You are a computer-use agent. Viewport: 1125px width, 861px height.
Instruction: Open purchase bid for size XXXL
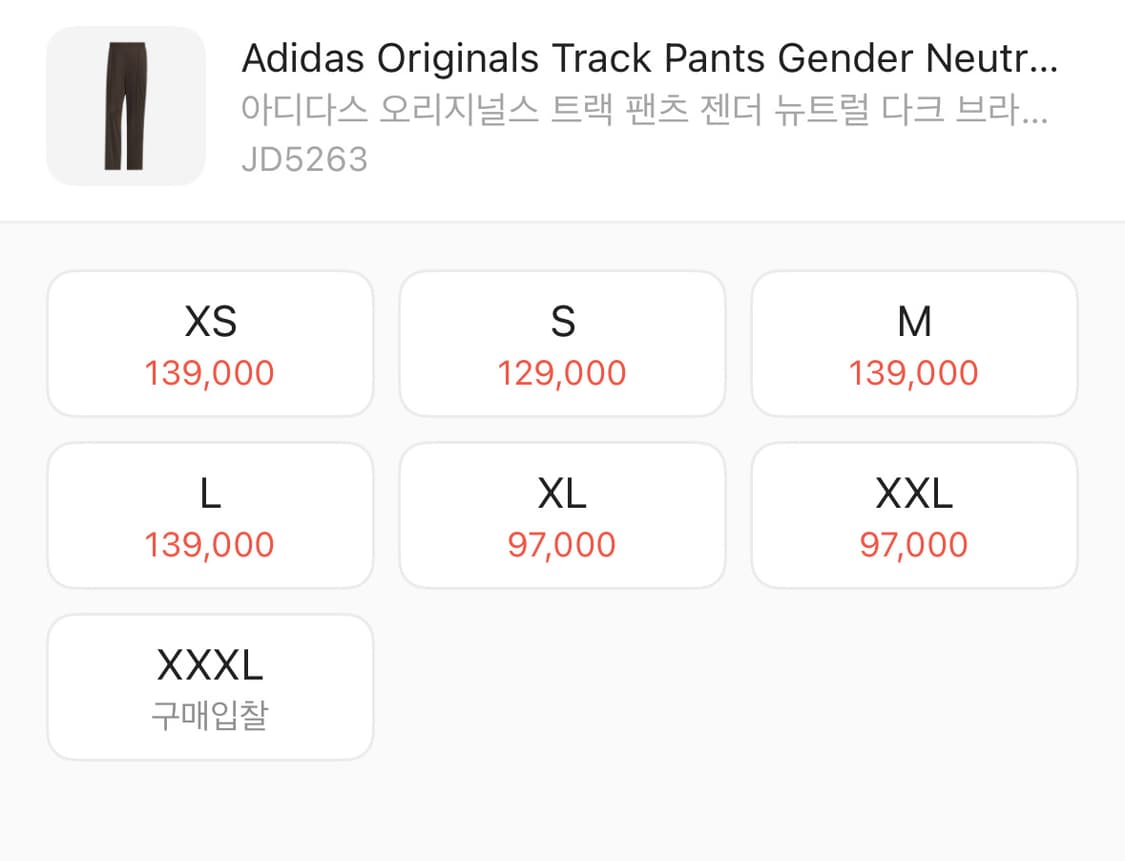click(210, 685)
